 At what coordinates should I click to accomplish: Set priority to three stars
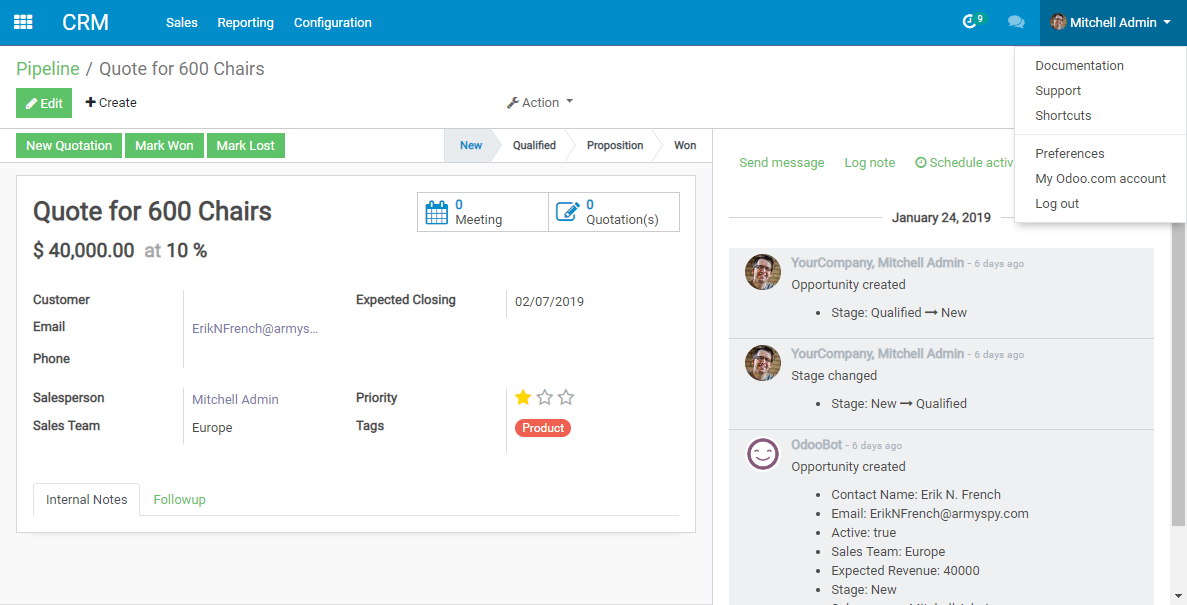click(566, 398)
